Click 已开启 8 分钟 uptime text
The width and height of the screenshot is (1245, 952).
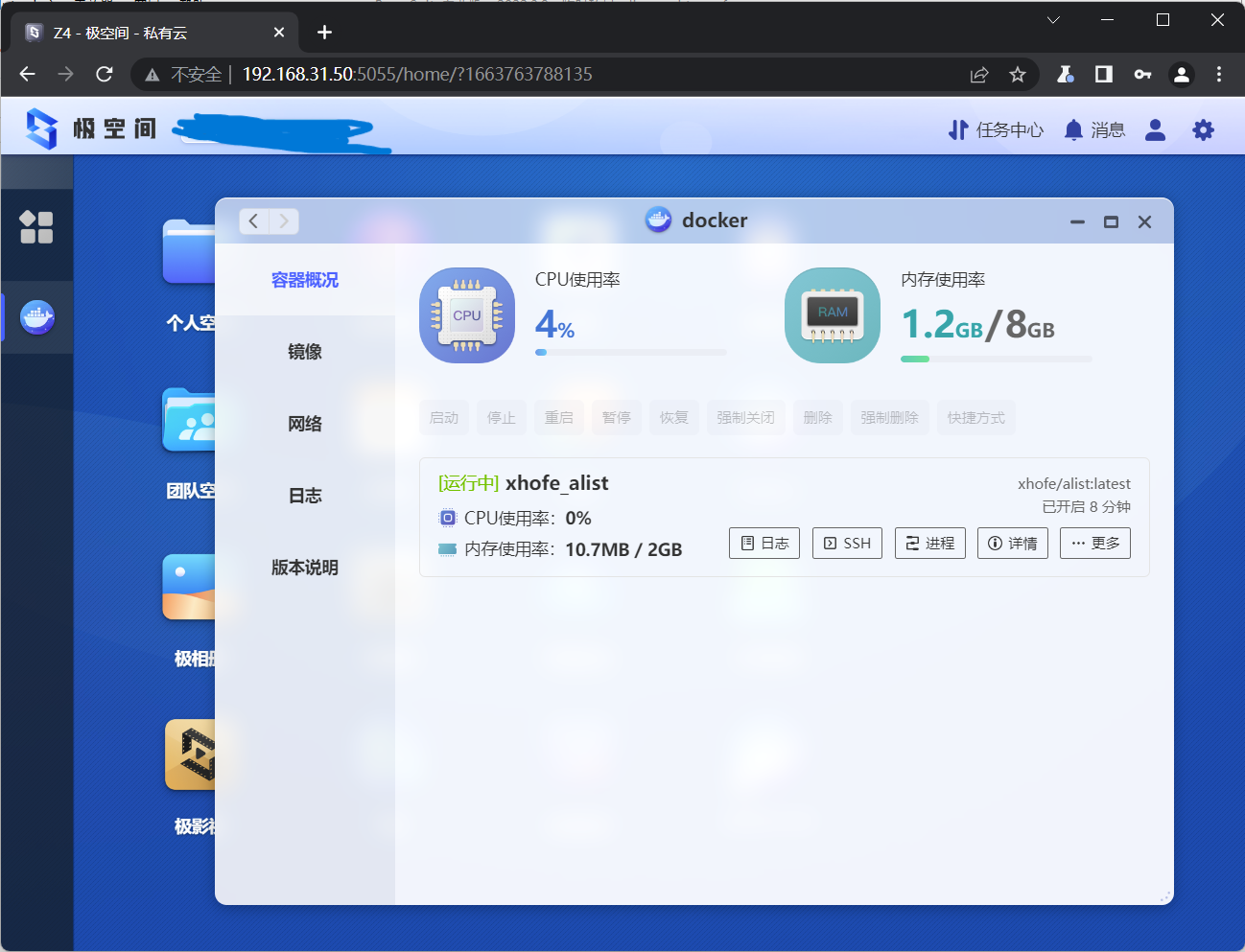pos(1087,506)
